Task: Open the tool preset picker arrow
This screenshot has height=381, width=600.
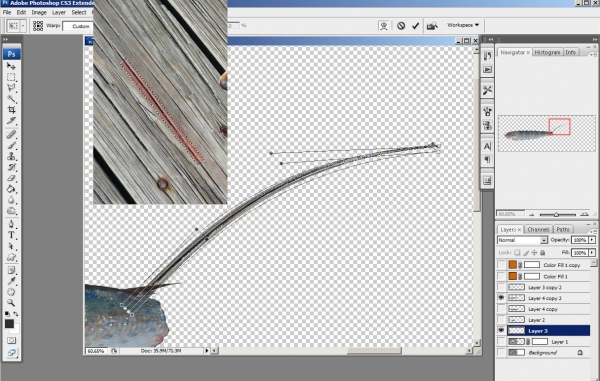Action: coord(23,26)
